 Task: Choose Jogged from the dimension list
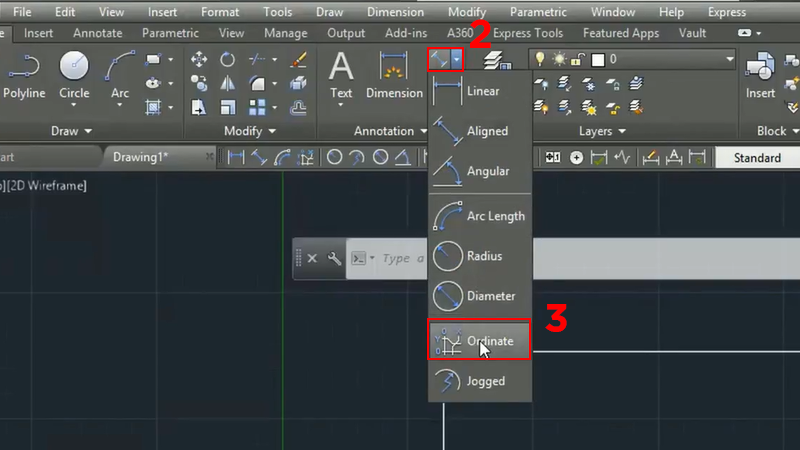click(480, 381)
